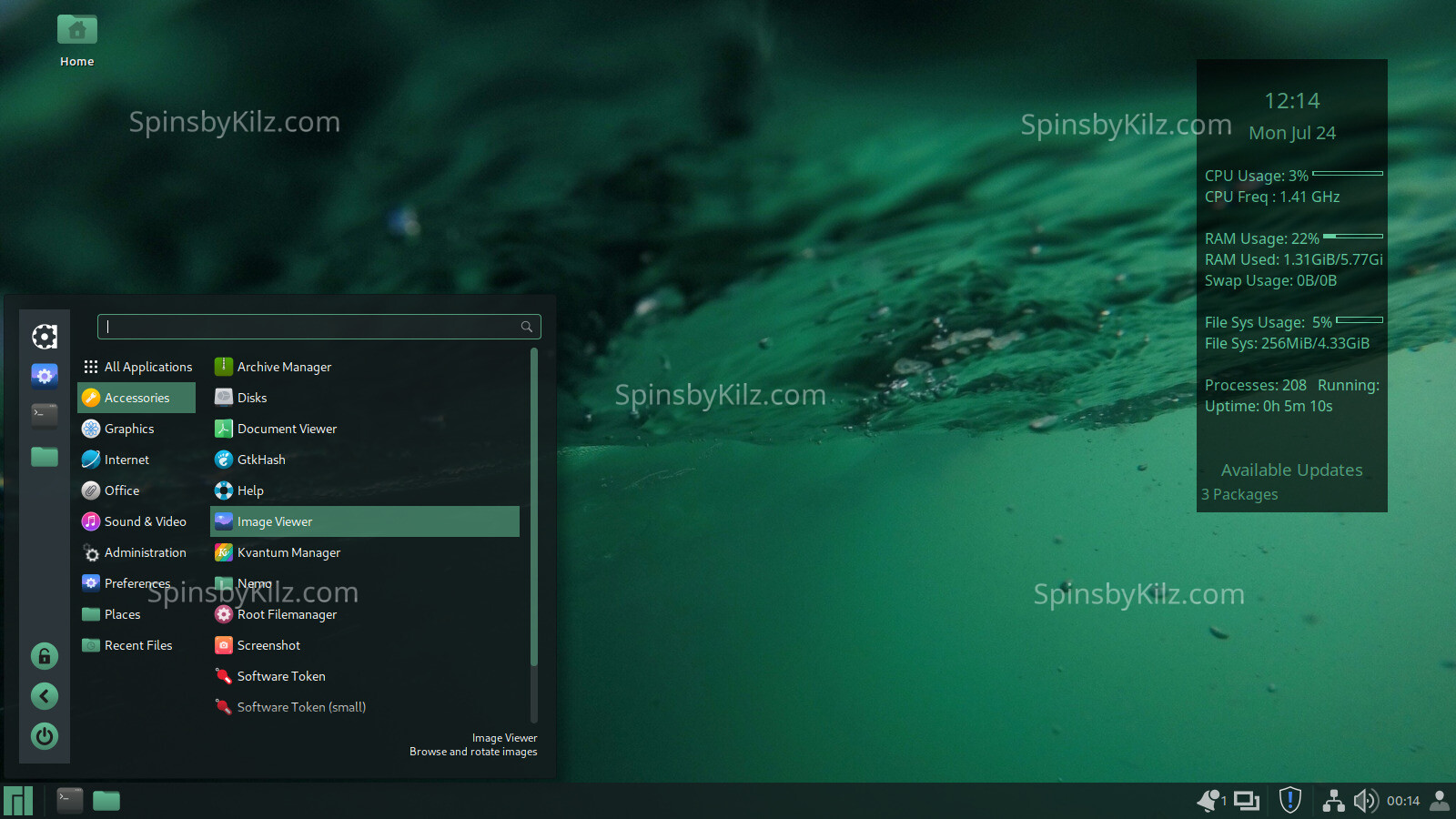This screenshot has height=819, width=1456.
Task: Launch the Screenshot tool
Action: (x=365, y=645)
